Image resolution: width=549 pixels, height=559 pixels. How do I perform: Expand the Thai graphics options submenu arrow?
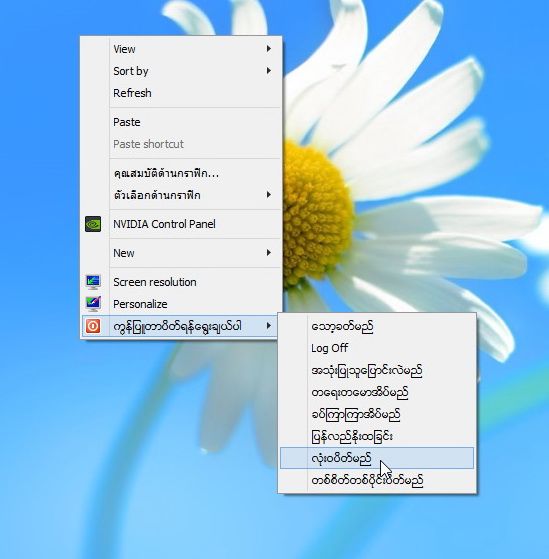pos(269,195)
